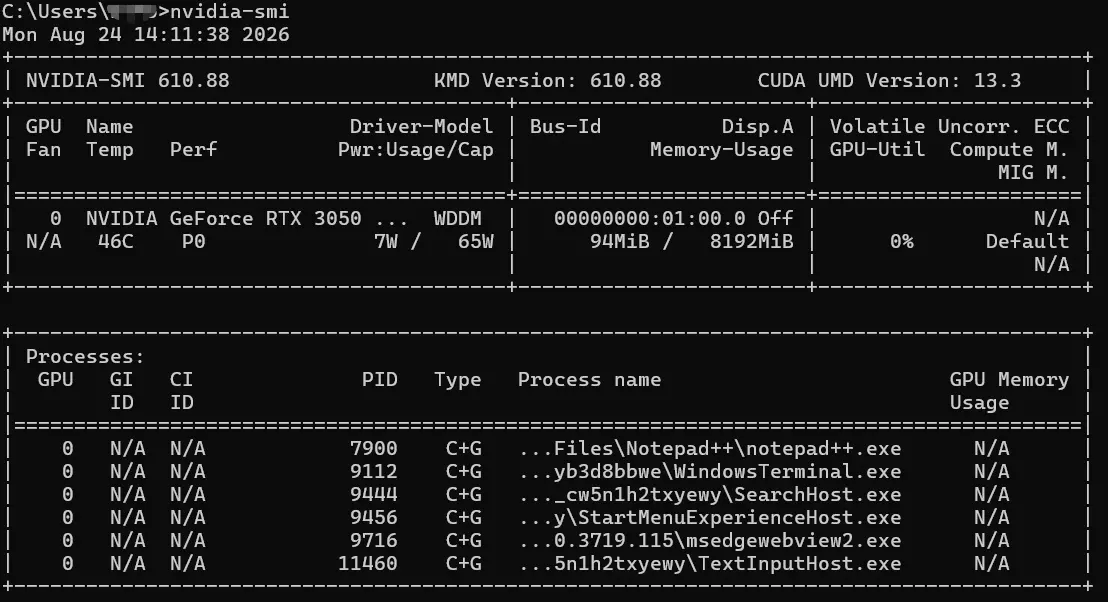Click the PID column header

click(x=379, y=379)
